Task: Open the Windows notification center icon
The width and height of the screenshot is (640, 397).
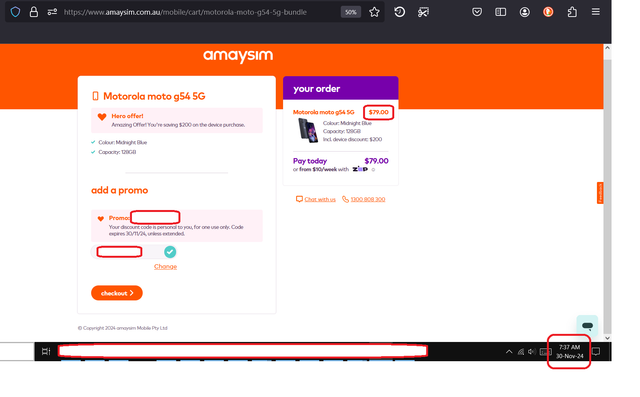Action: (x=596, y=351)
